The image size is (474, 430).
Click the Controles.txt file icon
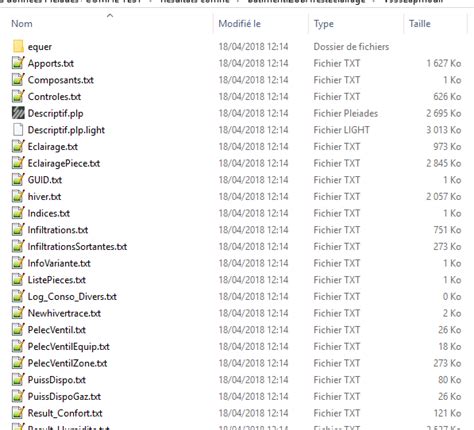click(18, 96)
